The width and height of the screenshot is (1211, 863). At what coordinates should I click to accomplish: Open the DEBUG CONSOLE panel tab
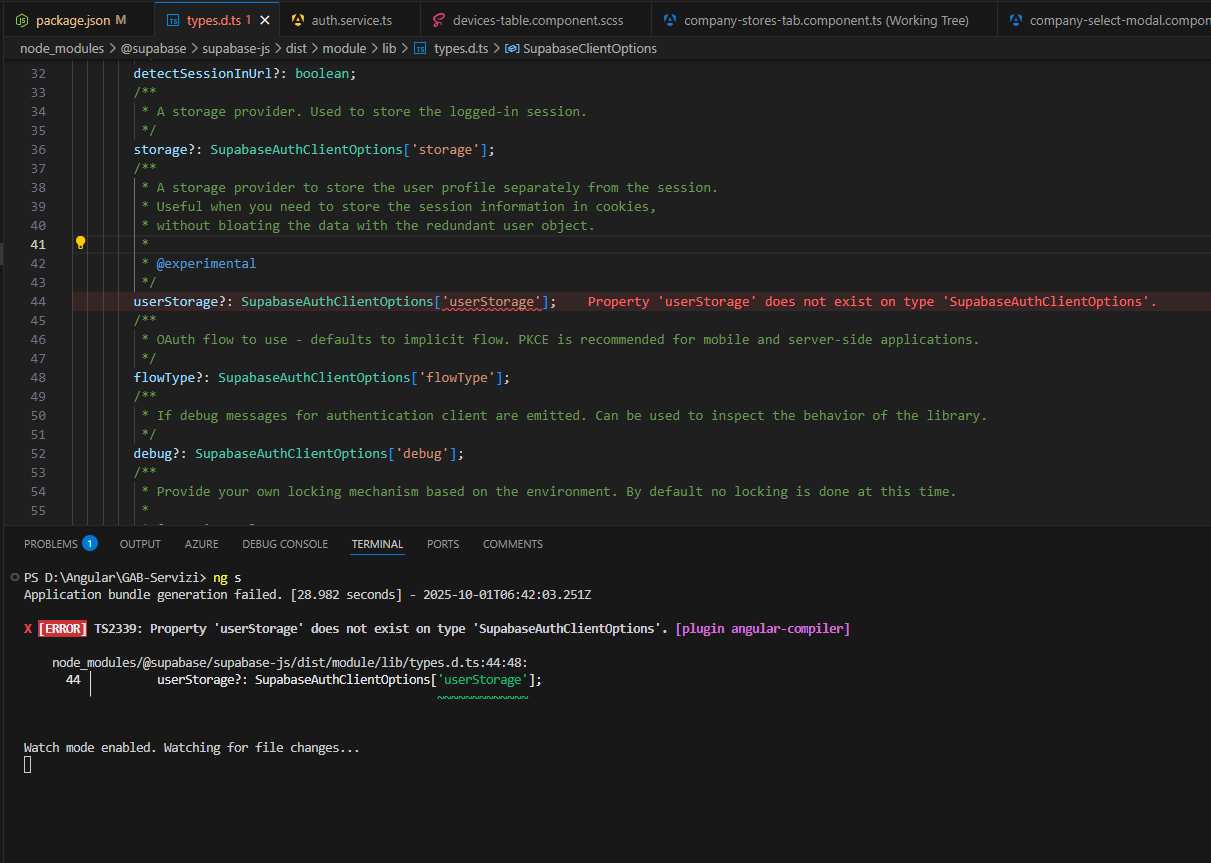point(285,544)
